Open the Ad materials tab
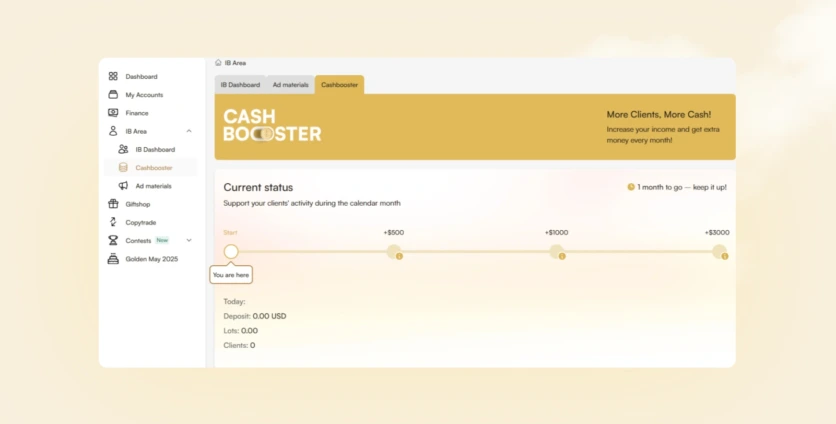Image resolution: width=836 pixels, height=424 pixels. click(x=290, y=85)
